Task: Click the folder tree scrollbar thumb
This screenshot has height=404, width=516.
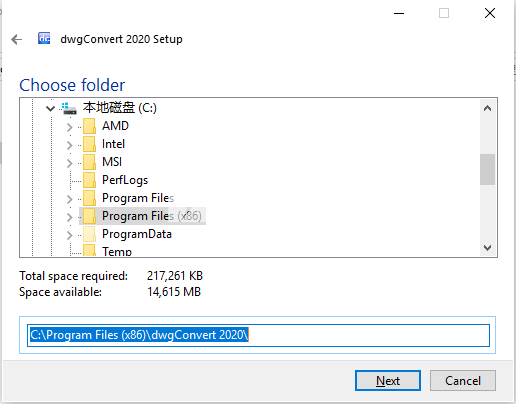Action: tap(487, 169)
